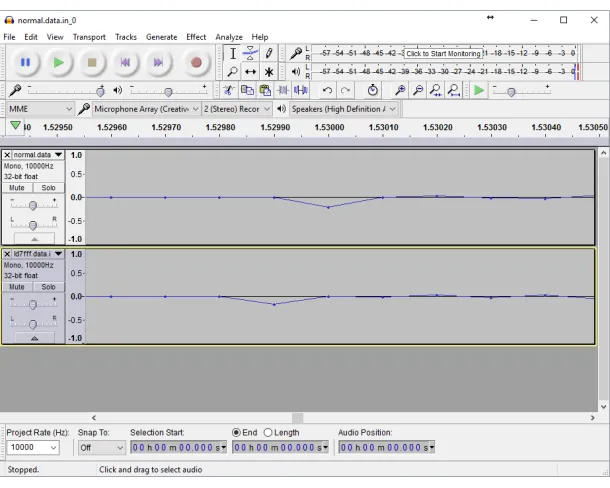Viewport: 610px width, 488px height.
Task: Select the Zoom magnifier tool
Action: click(233, 72)
